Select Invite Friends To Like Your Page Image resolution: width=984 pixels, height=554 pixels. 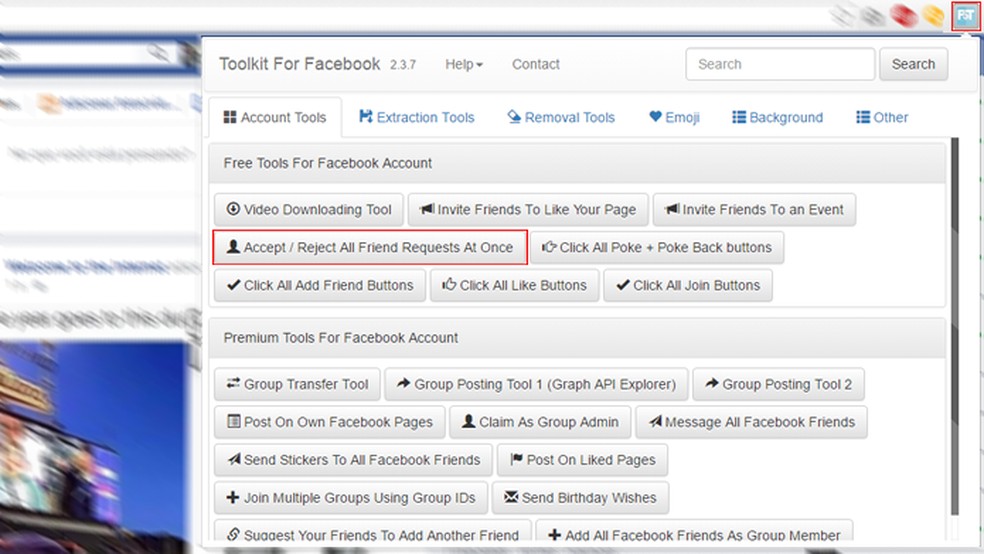point(528,210)
